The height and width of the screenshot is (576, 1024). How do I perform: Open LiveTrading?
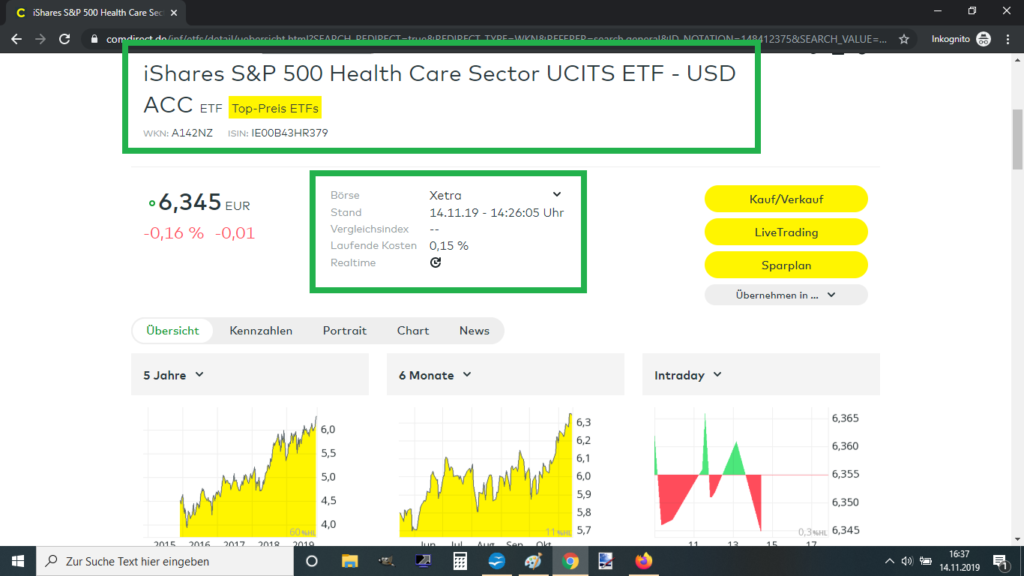click(x=786, y=232)
